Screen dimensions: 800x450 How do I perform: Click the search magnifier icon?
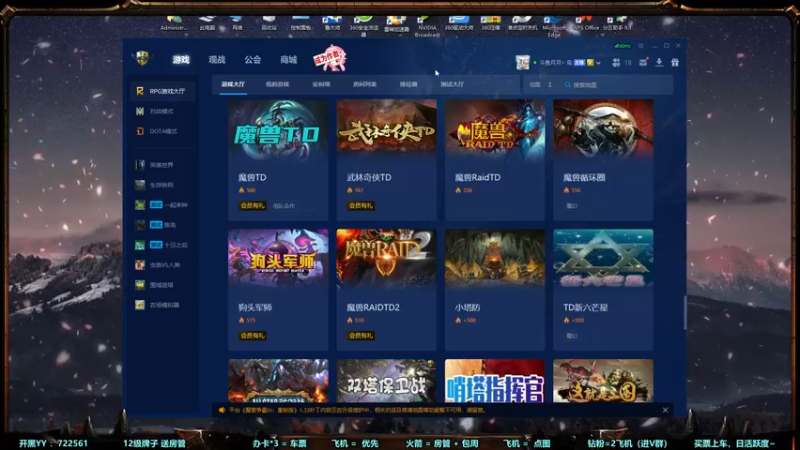point(567,85)
